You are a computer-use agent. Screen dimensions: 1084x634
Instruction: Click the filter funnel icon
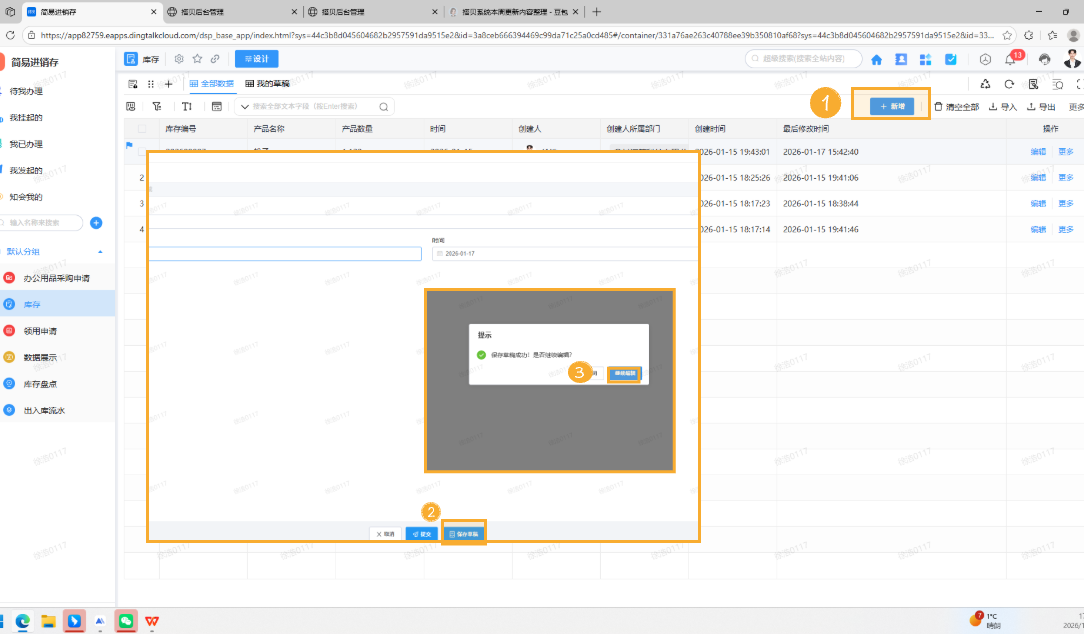tap(157, 106)
